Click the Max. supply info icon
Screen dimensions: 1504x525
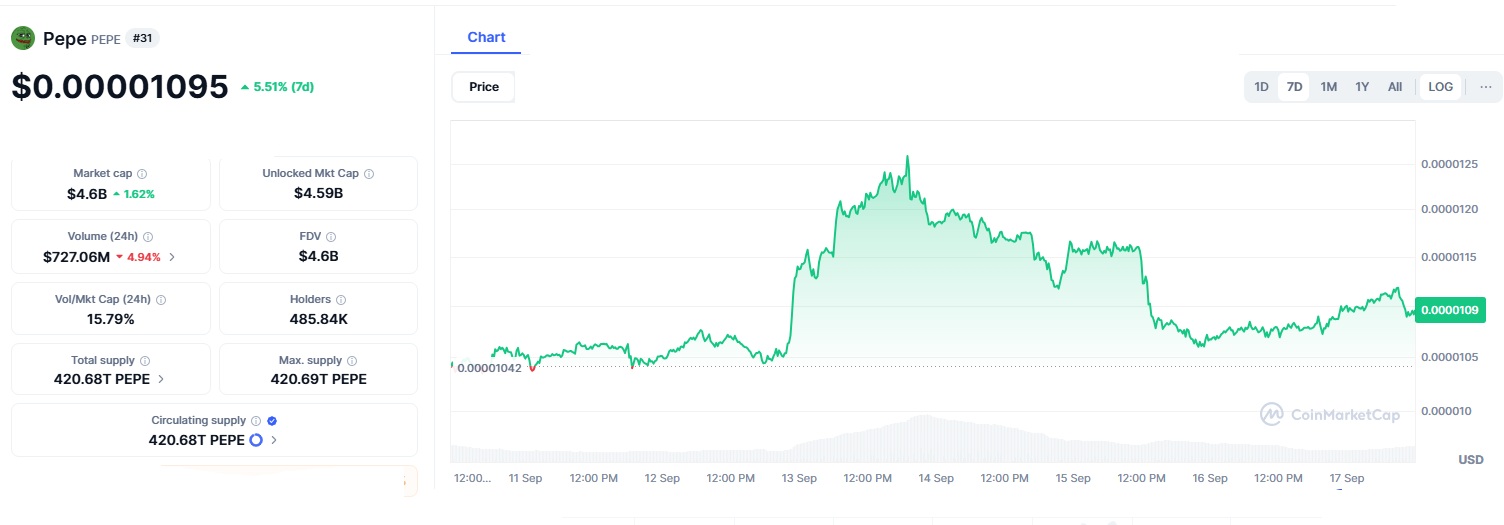(x=352, y=361)
